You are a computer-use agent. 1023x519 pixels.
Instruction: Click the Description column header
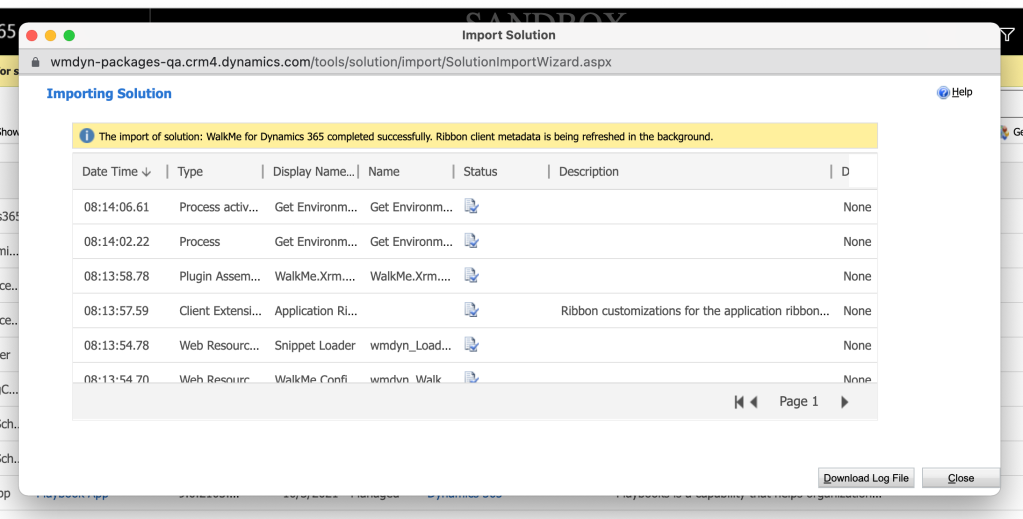pyautogui.click(x=589, y=172)
